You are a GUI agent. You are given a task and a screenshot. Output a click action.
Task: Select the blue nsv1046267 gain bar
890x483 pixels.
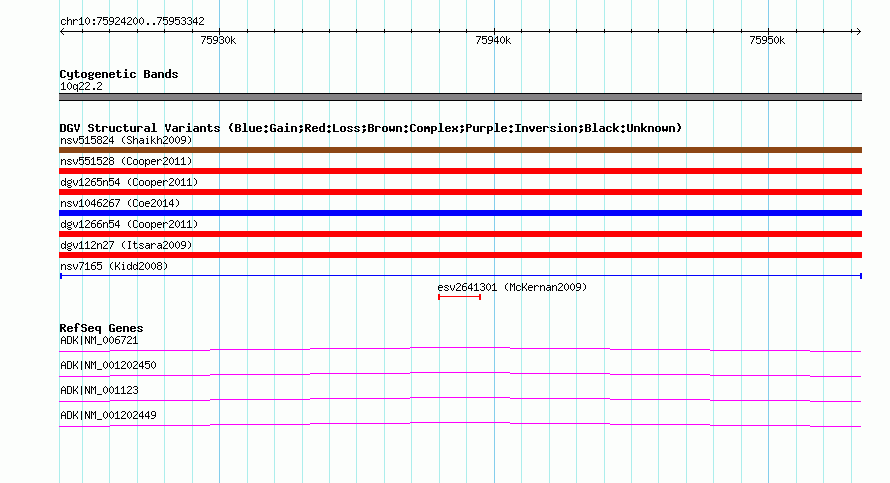click(x=460, y=213)
